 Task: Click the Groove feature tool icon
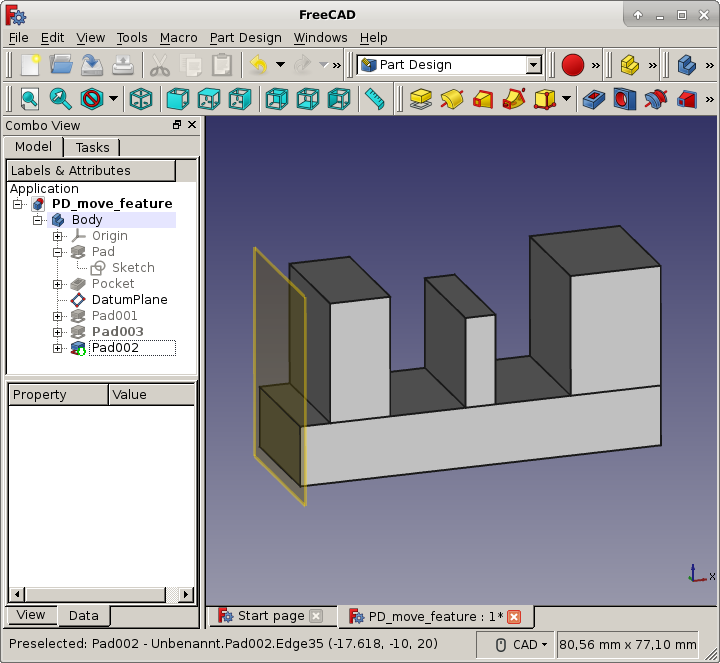[x=656, y=99]
